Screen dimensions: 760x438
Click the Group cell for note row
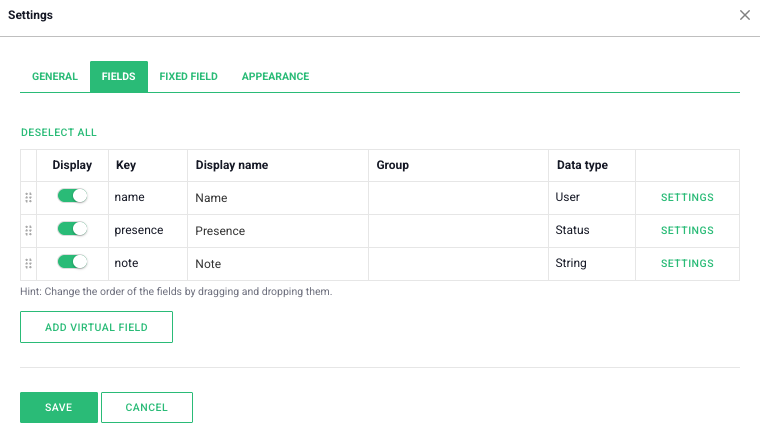tap(457, 264)
